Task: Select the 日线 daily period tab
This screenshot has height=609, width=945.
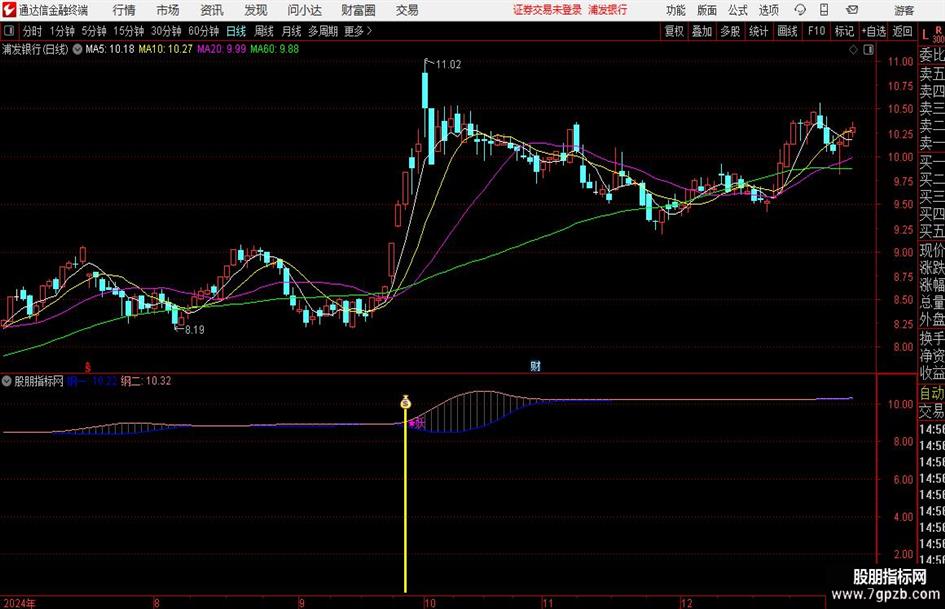Action: [x=236, y=31]
